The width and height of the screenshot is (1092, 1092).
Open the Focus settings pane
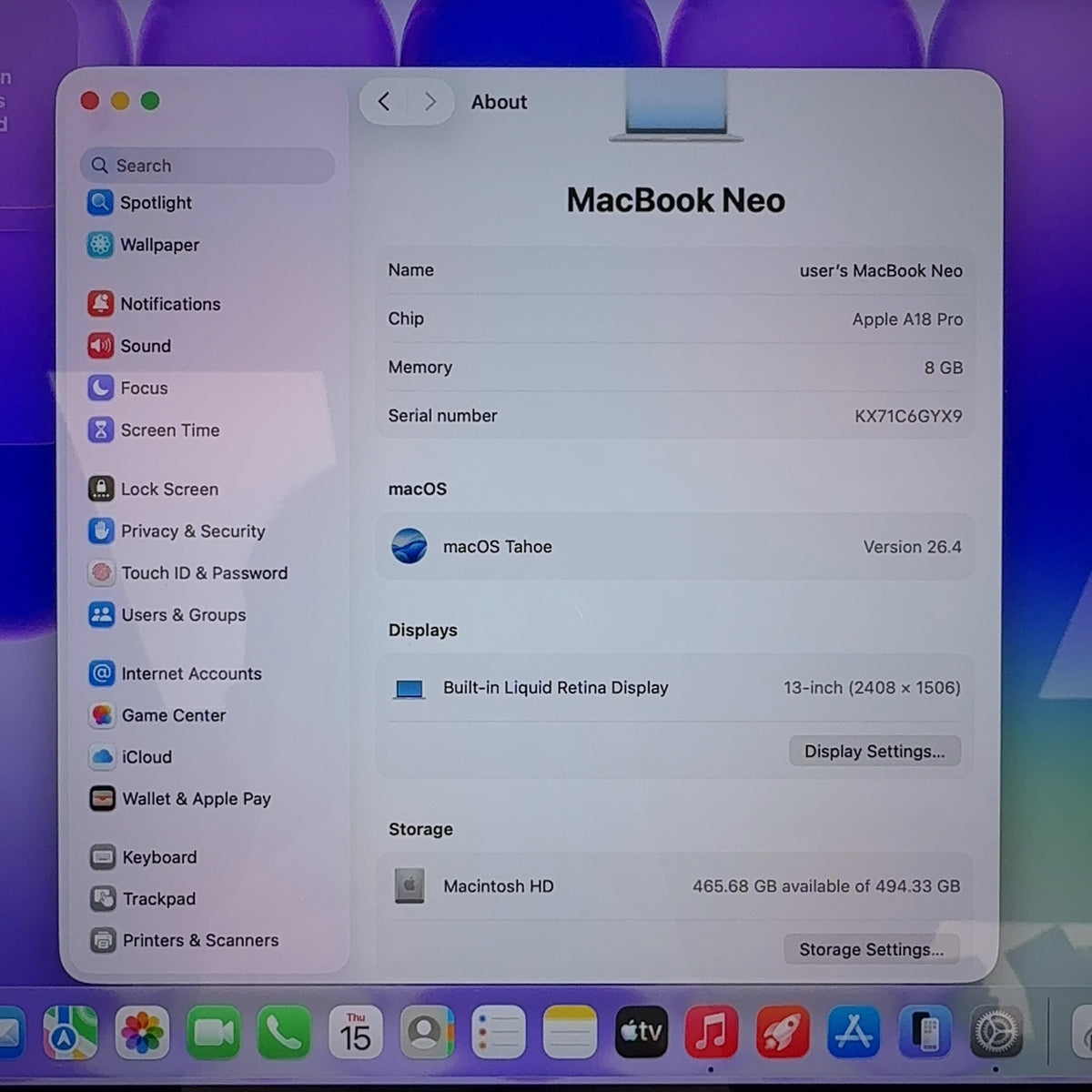tap(128, 388)
